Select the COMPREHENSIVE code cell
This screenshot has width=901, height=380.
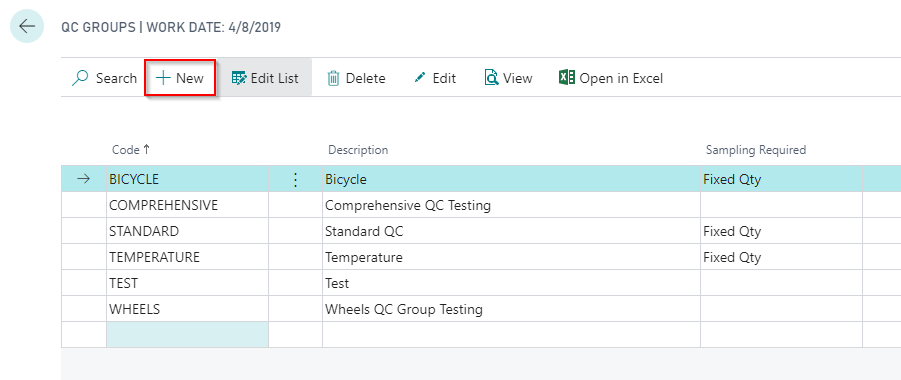point(187,205)
